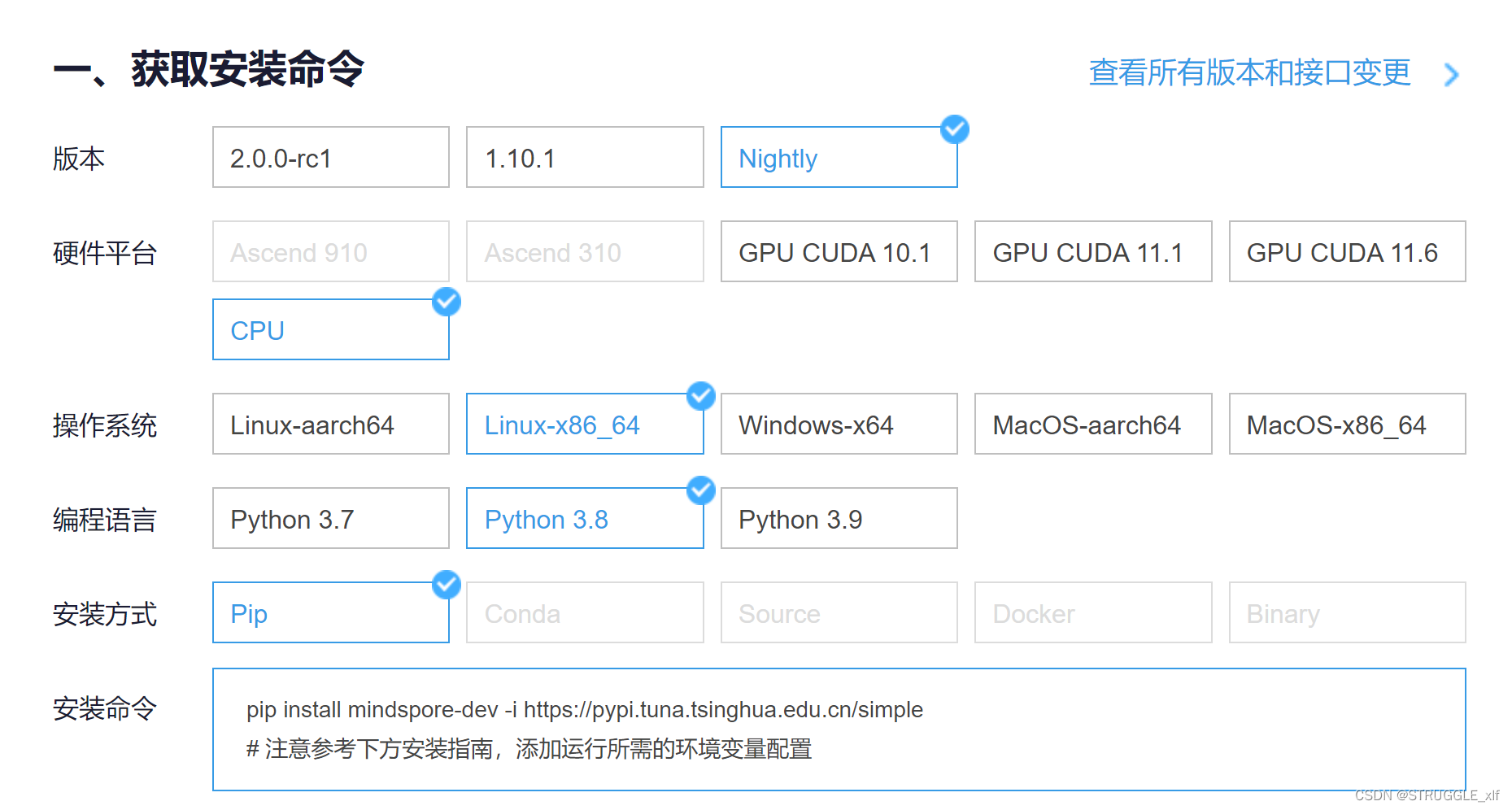The width and height of the screenshot is (1512, 810).
Task: Click the chevron arrow beside 查看所有版本和接口变更
Action: (1451, 75)
